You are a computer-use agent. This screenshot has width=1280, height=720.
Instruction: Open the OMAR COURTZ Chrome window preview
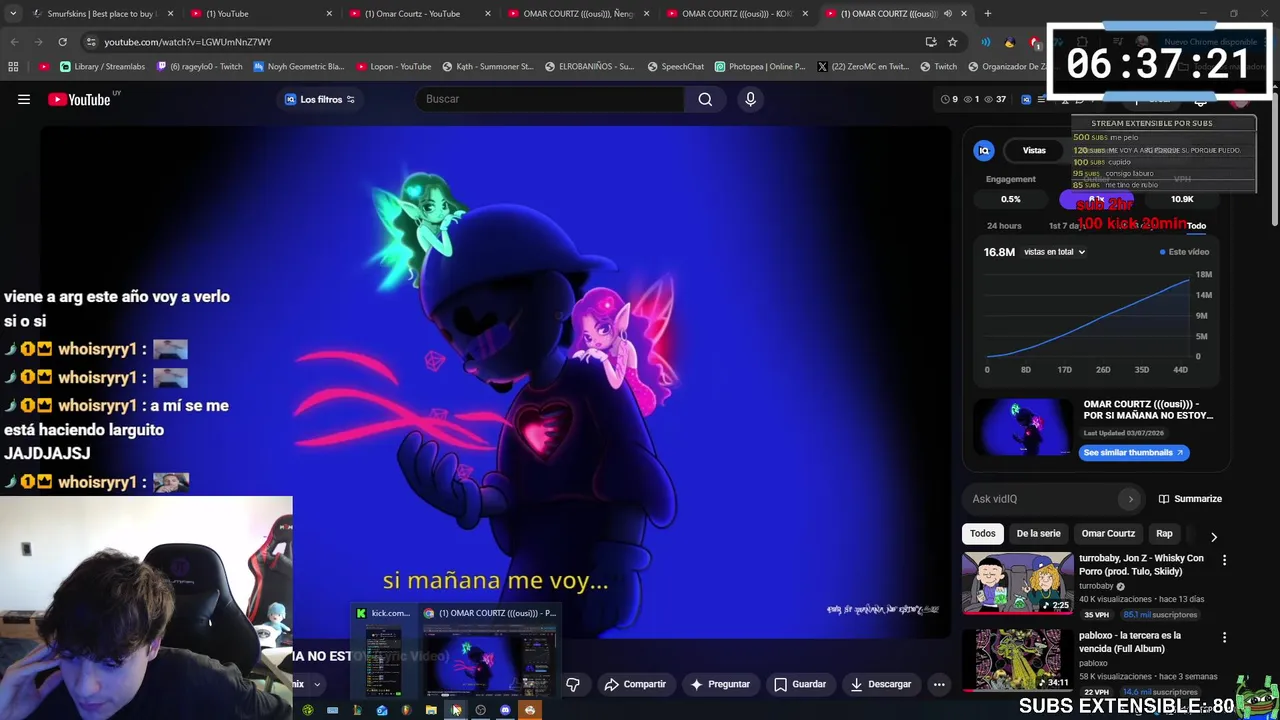click(x=489, y=651)
